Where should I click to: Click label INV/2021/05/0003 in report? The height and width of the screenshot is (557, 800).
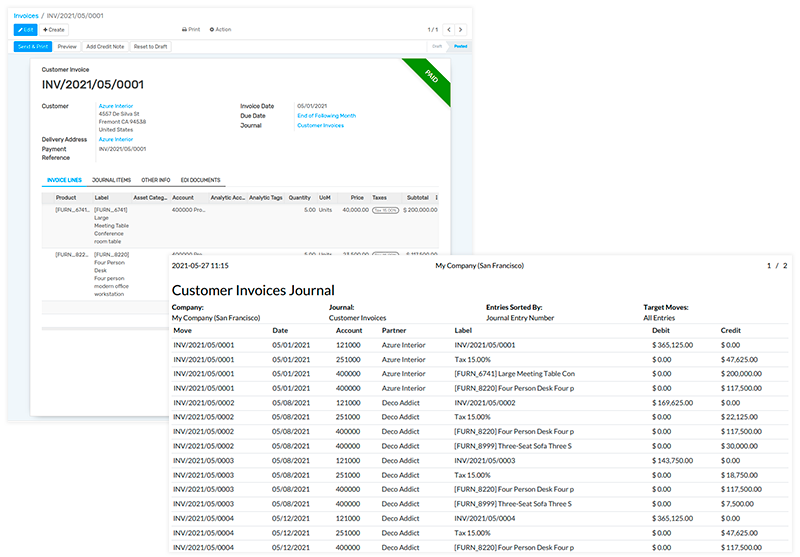(485, 461)
